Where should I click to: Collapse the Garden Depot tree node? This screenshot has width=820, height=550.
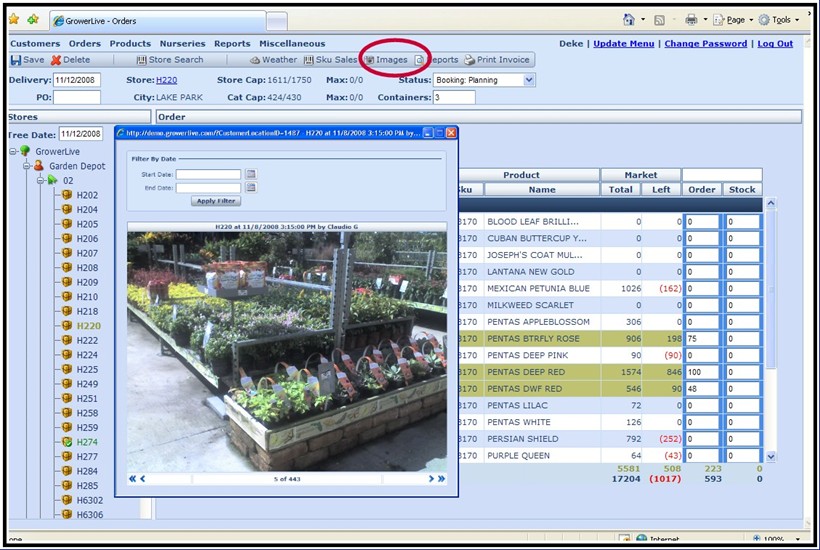tap(27, 166)
